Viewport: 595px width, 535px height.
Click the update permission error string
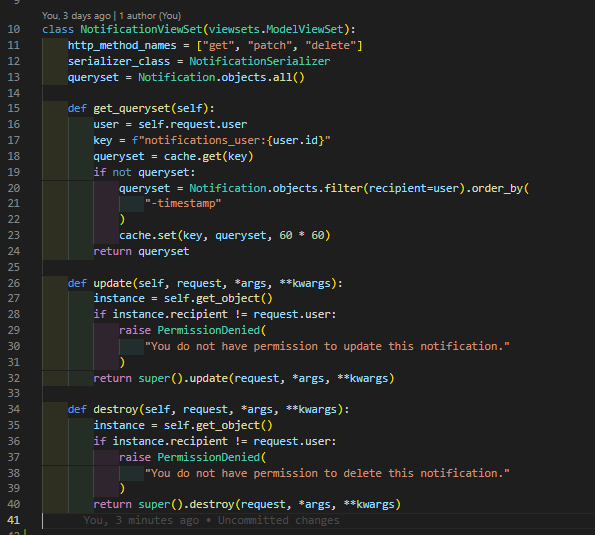pyautogui.click(x=327, y=346)
